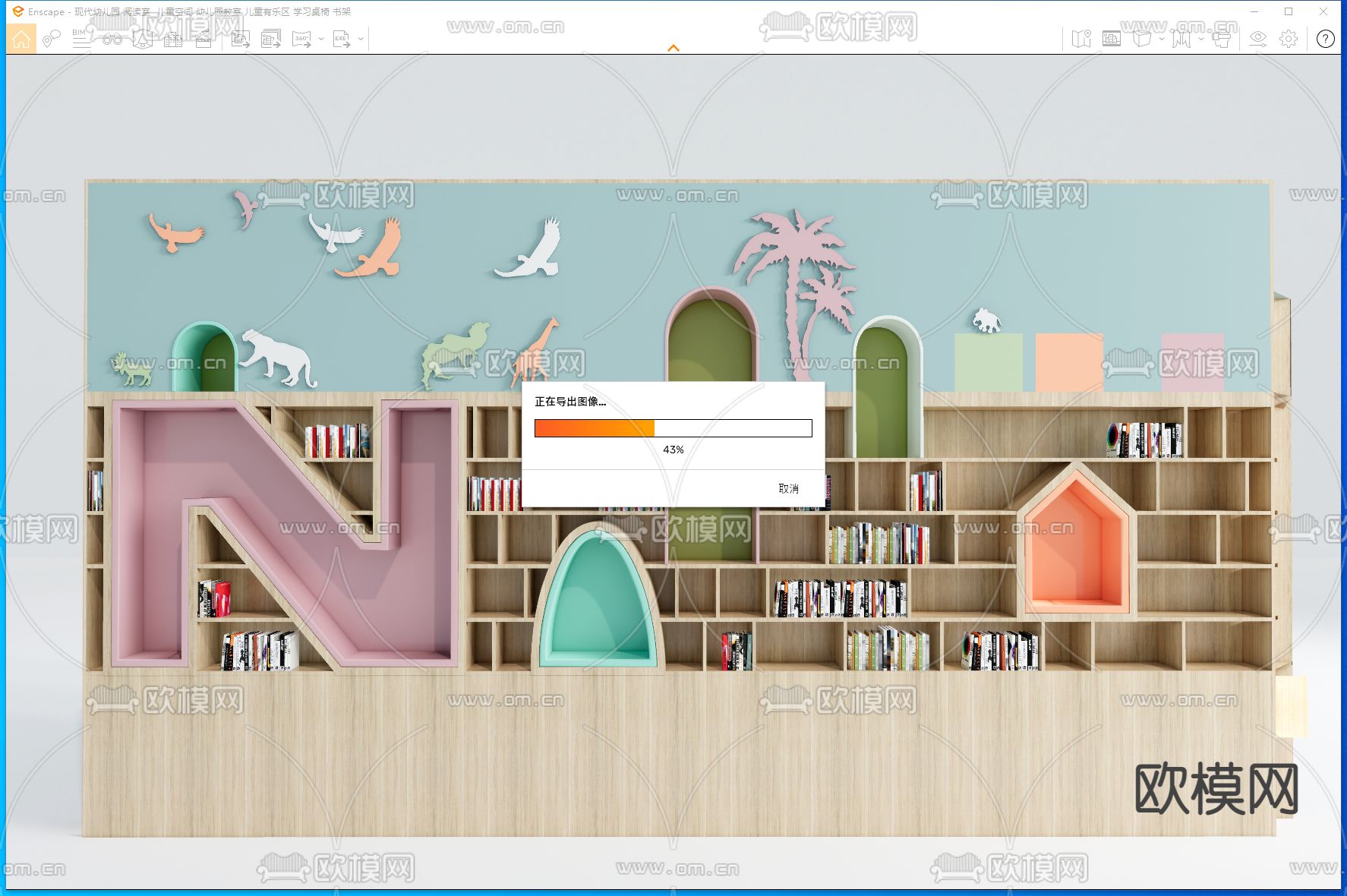The width and height of the screenshot is (1347, 896).
Task: Expand the 360° panorama export options
Action: point(321,39)
